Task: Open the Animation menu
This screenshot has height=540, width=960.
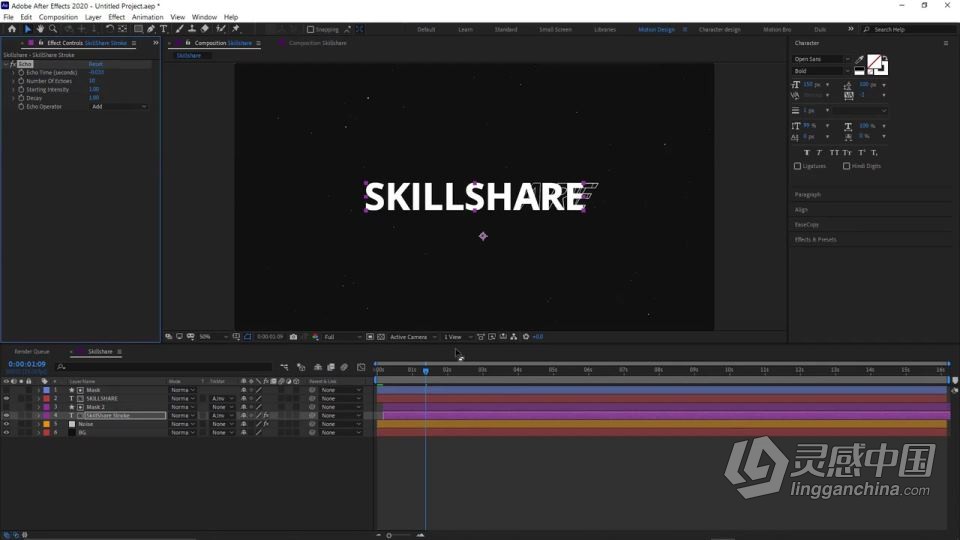Action: 147,17
